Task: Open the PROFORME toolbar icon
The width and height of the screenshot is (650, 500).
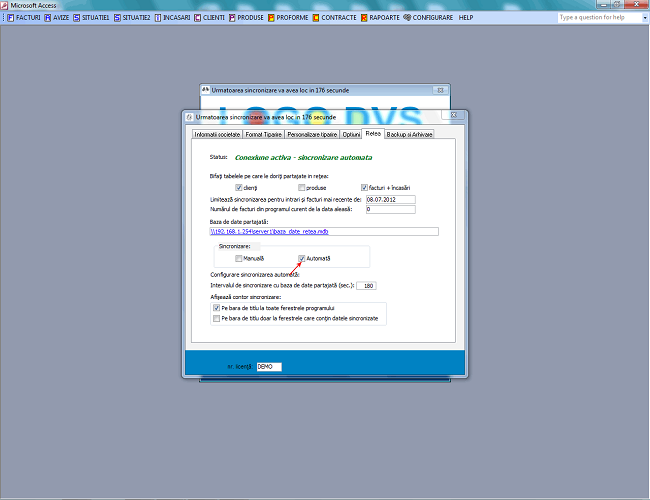Action: coord(272,17)
